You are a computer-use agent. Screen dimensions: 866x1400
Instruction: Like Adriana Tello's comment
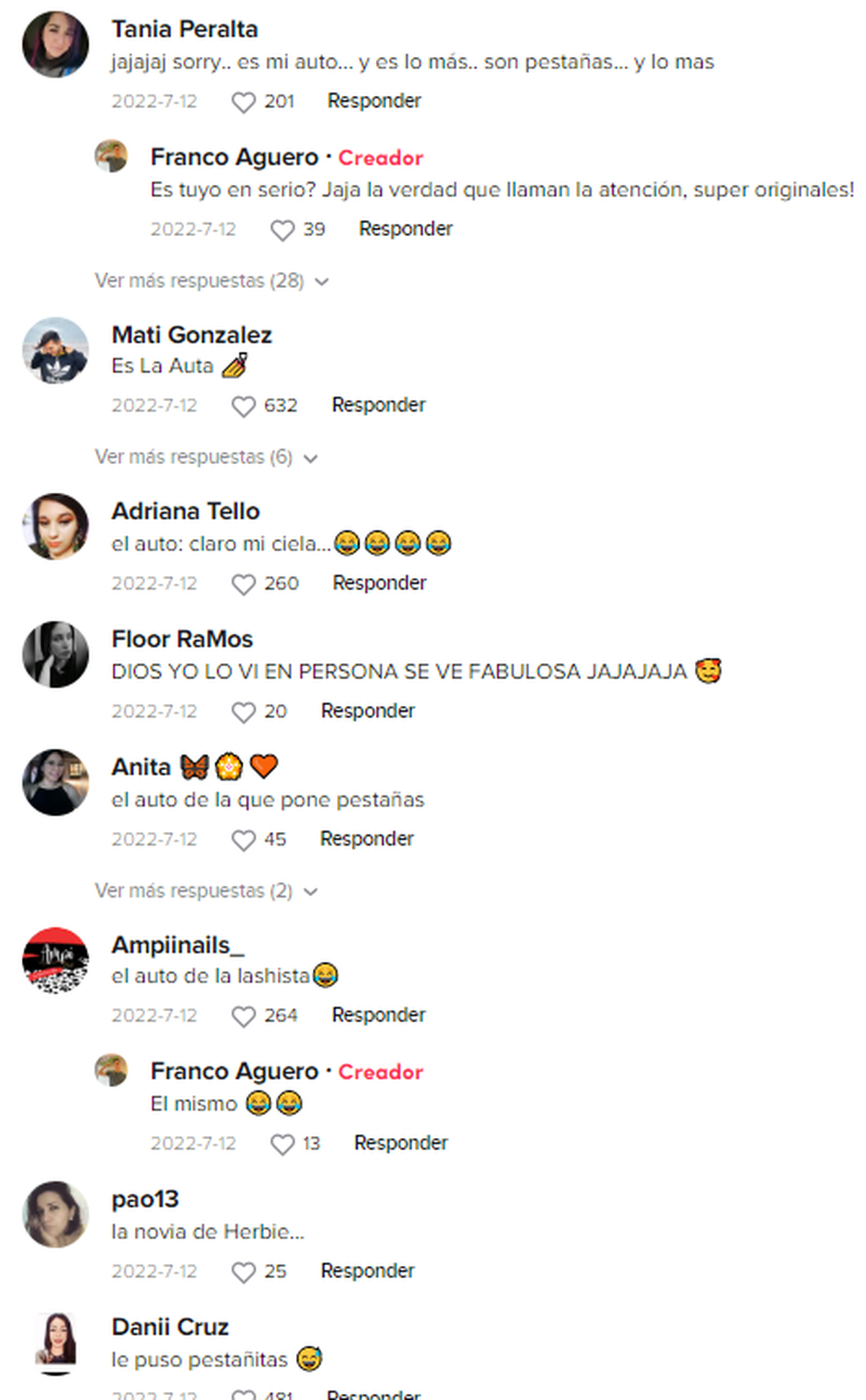coord(243,585)
